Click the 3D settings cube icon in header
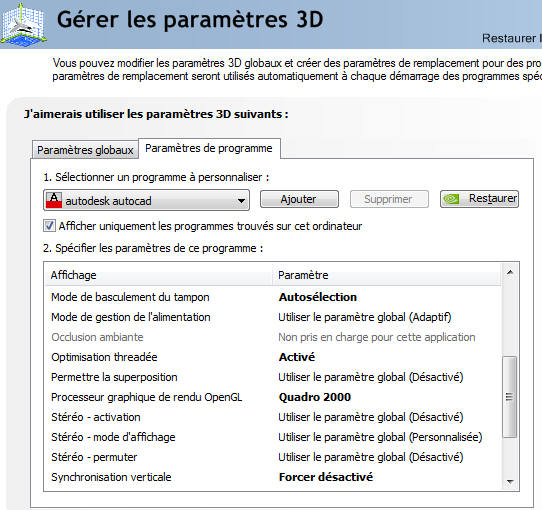542x510 pixels. (x=24, y=24)
